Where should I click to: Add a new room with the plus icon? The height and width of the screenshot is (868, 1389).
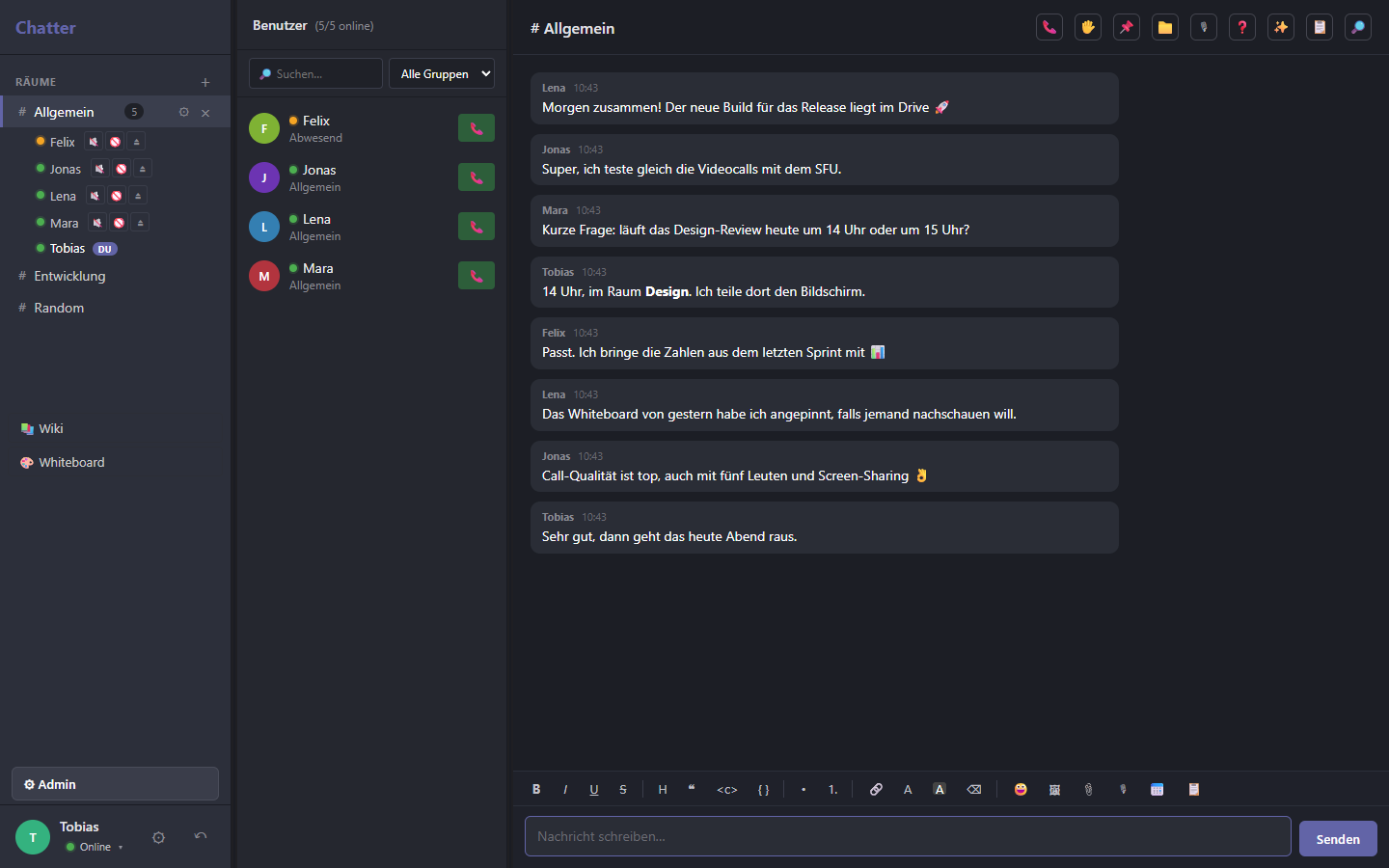click(205, 82)
